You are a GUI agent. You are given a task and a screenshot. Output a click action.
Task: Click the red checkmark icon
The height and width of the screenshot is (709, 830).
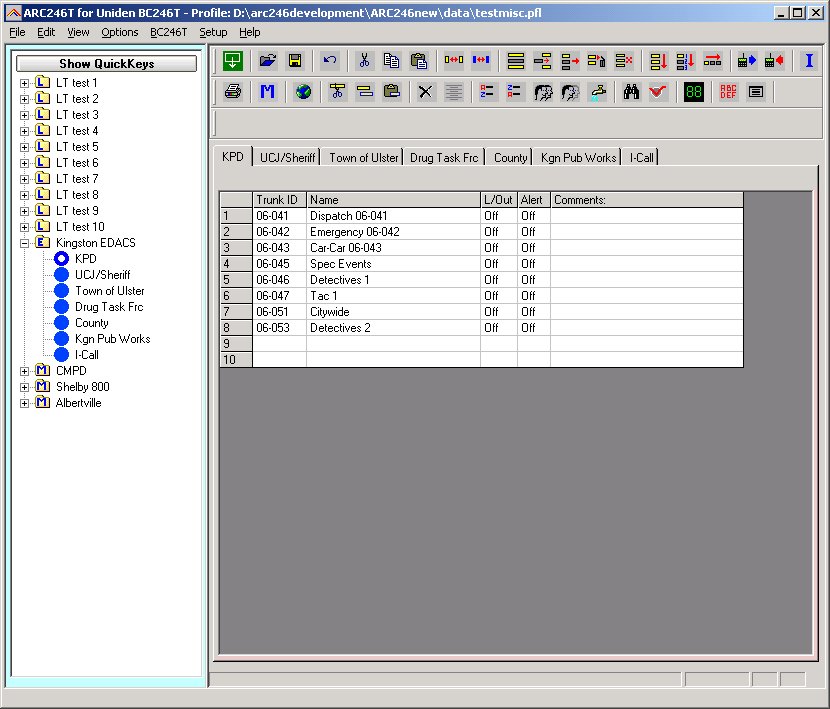click(x=658, y=92)
